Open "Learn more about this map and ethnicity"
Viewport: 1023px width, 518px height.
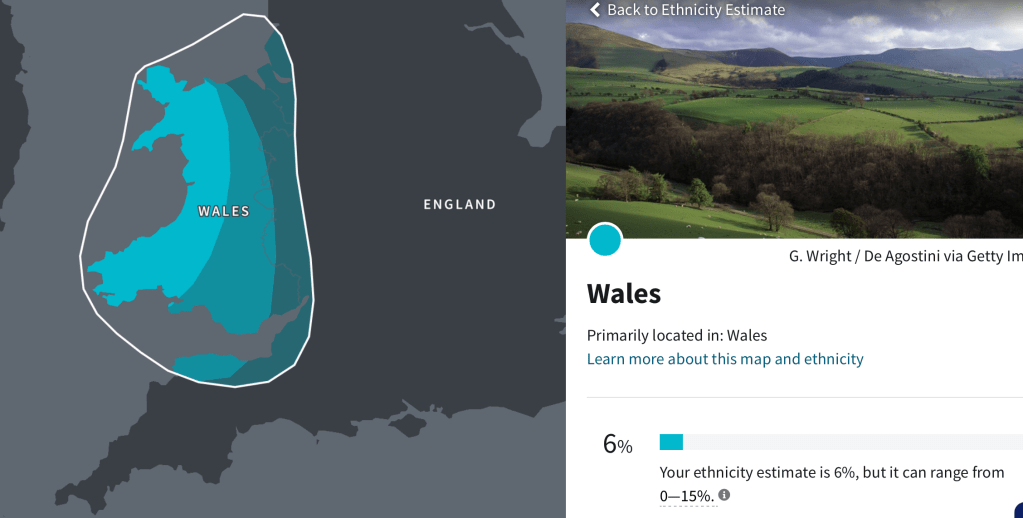(725, 359)
